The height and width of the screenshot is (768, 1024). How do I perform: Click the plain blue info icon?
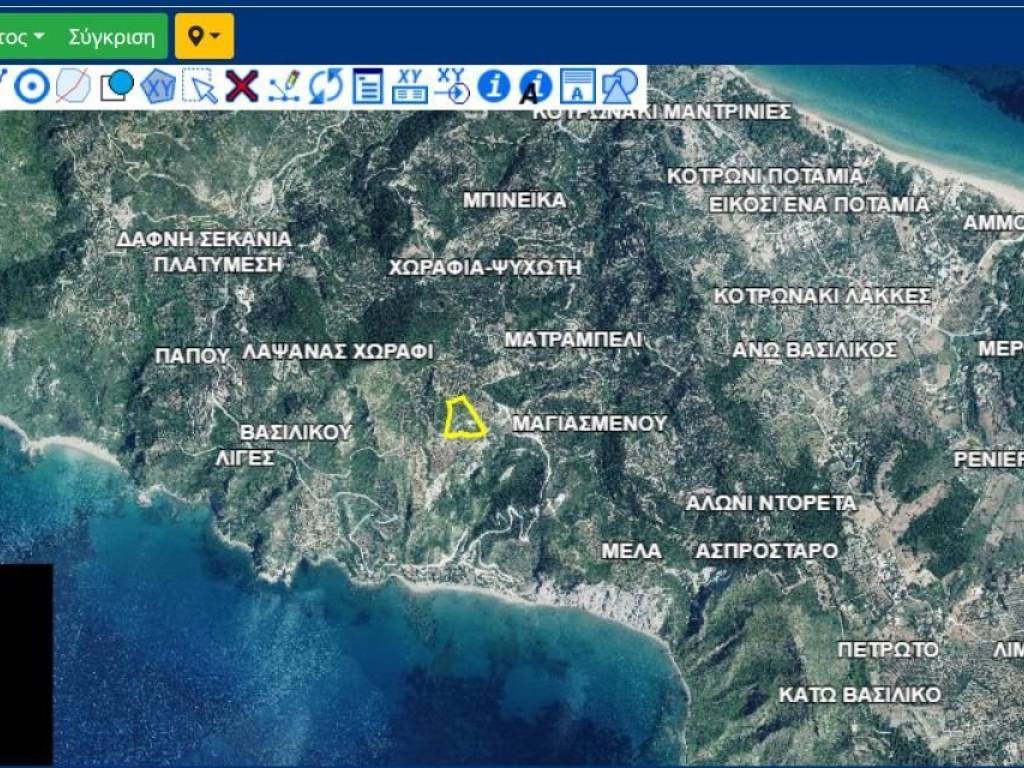tap(493, 86)
